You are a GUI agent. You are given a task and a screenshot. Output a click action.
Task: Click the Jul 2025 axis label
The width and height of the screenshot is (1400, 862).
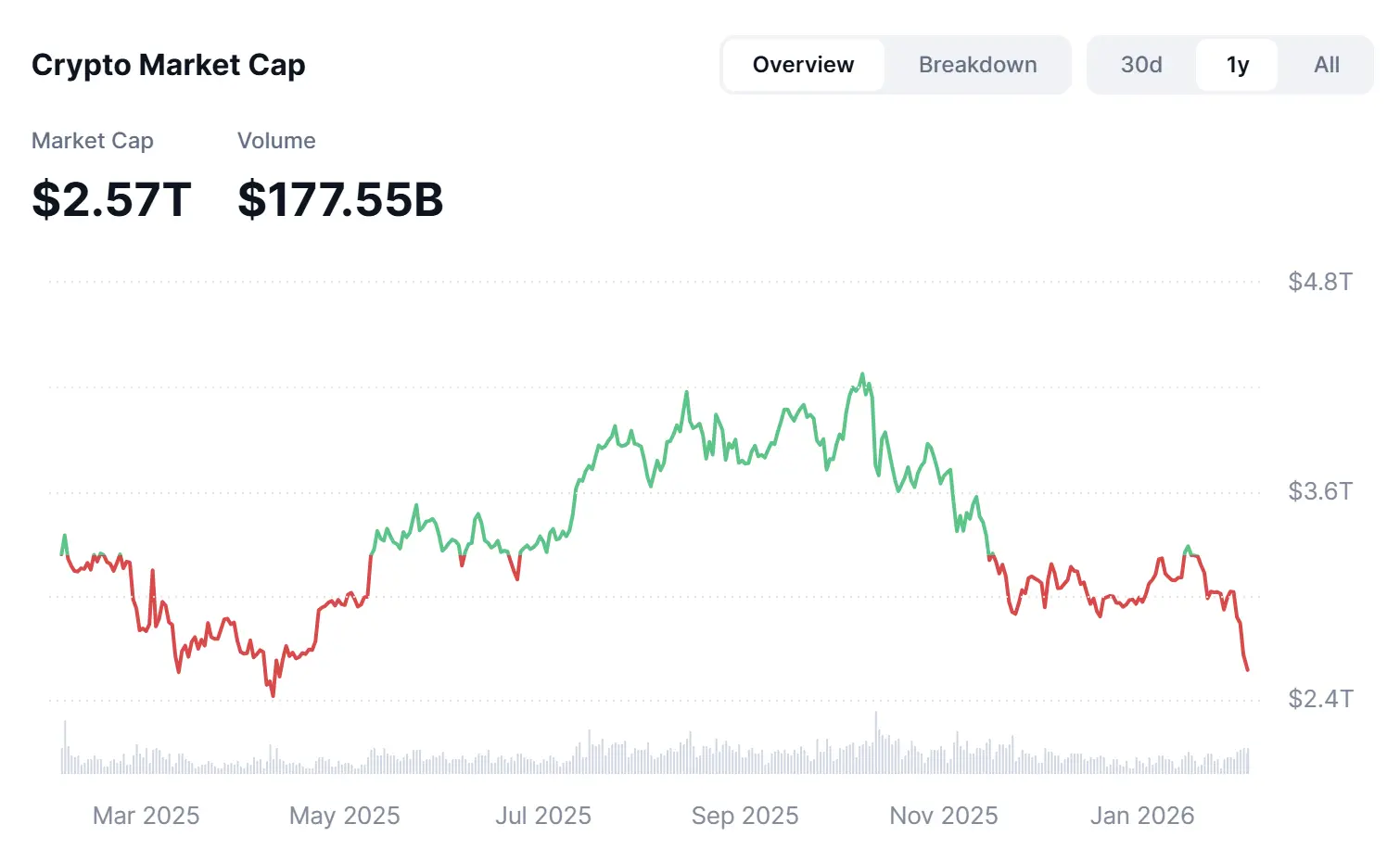click(543, 816)
